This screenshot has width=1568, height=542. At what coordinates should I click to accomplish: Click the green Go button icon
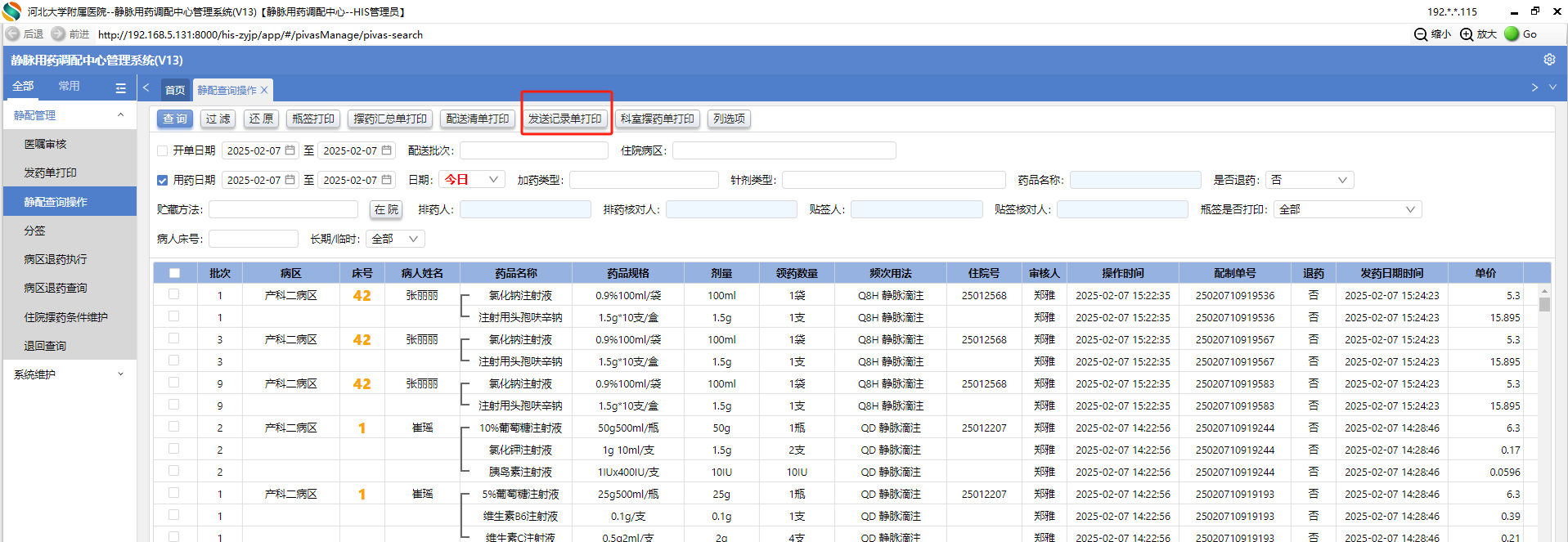click(x=1512, y=34)
